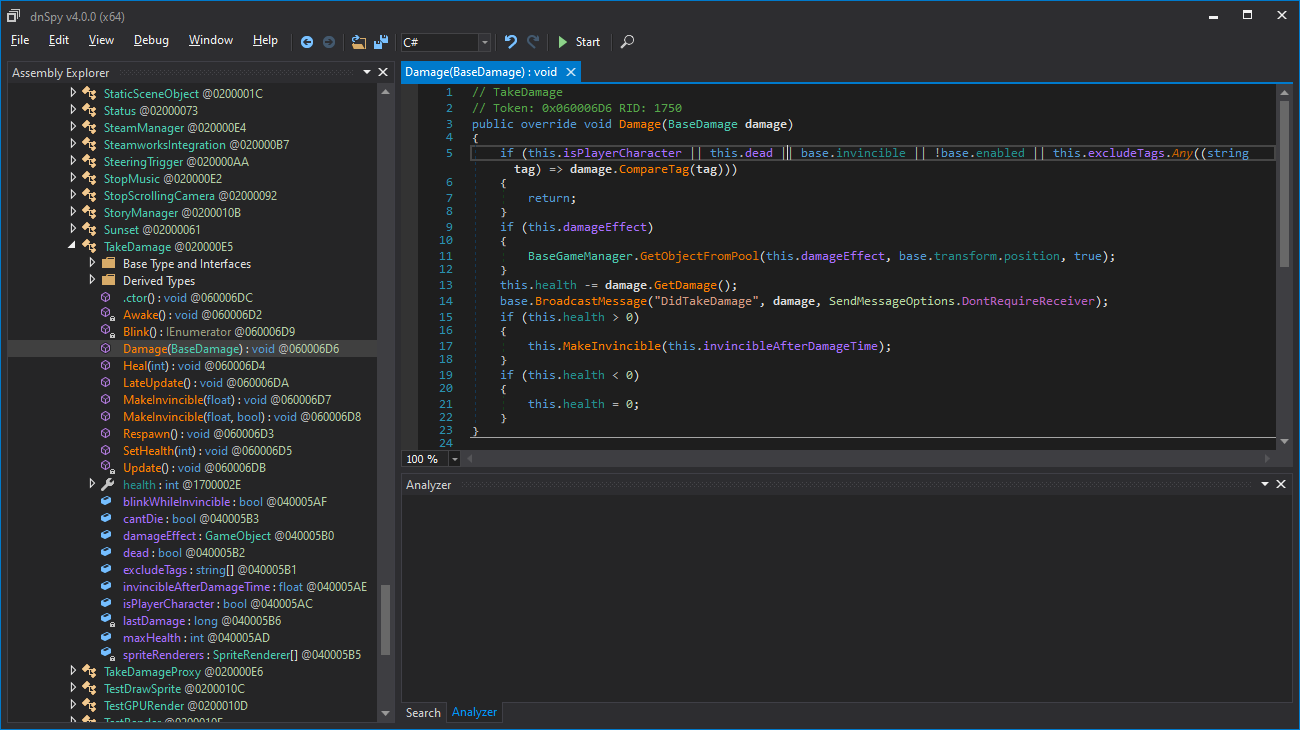Select the Respawn() method in tree
Viewport: 1300px width, 730px height.
point(152,434)
